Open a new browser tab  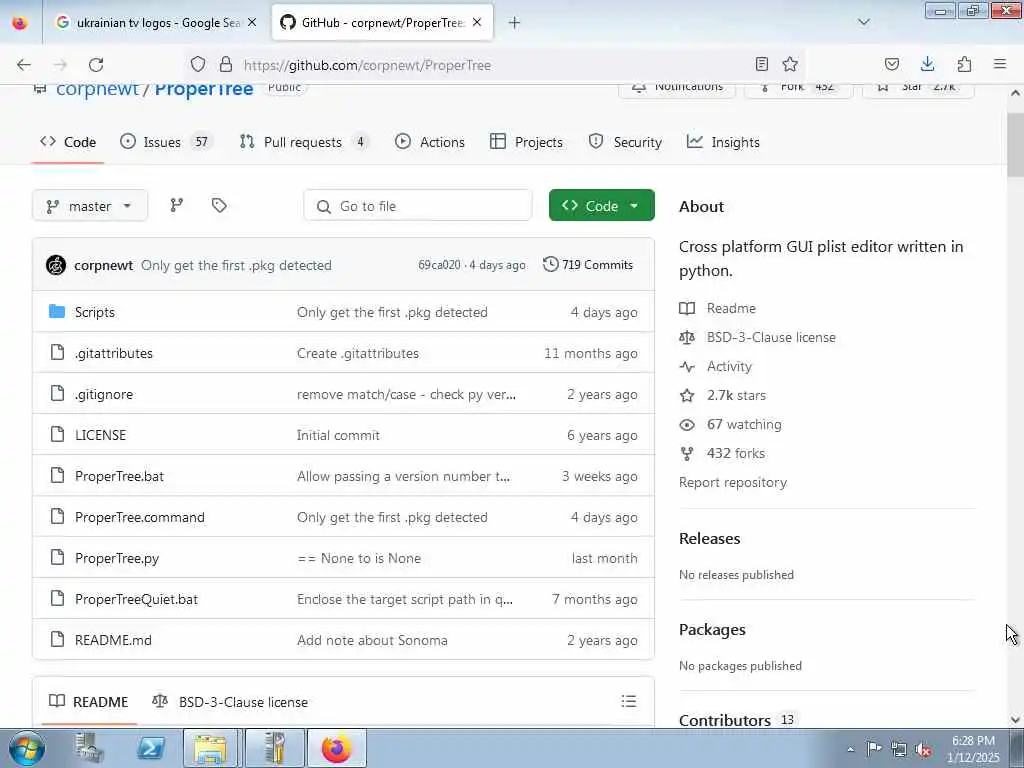click(515, 23)
